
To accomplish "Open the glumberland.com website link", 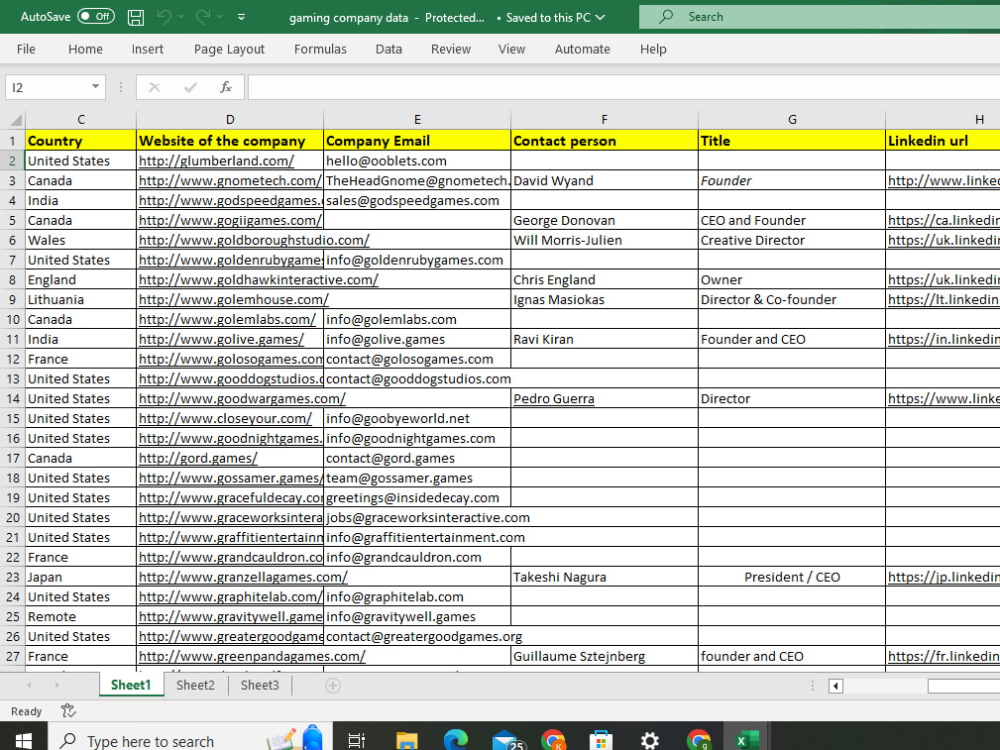I will (216, 161).
